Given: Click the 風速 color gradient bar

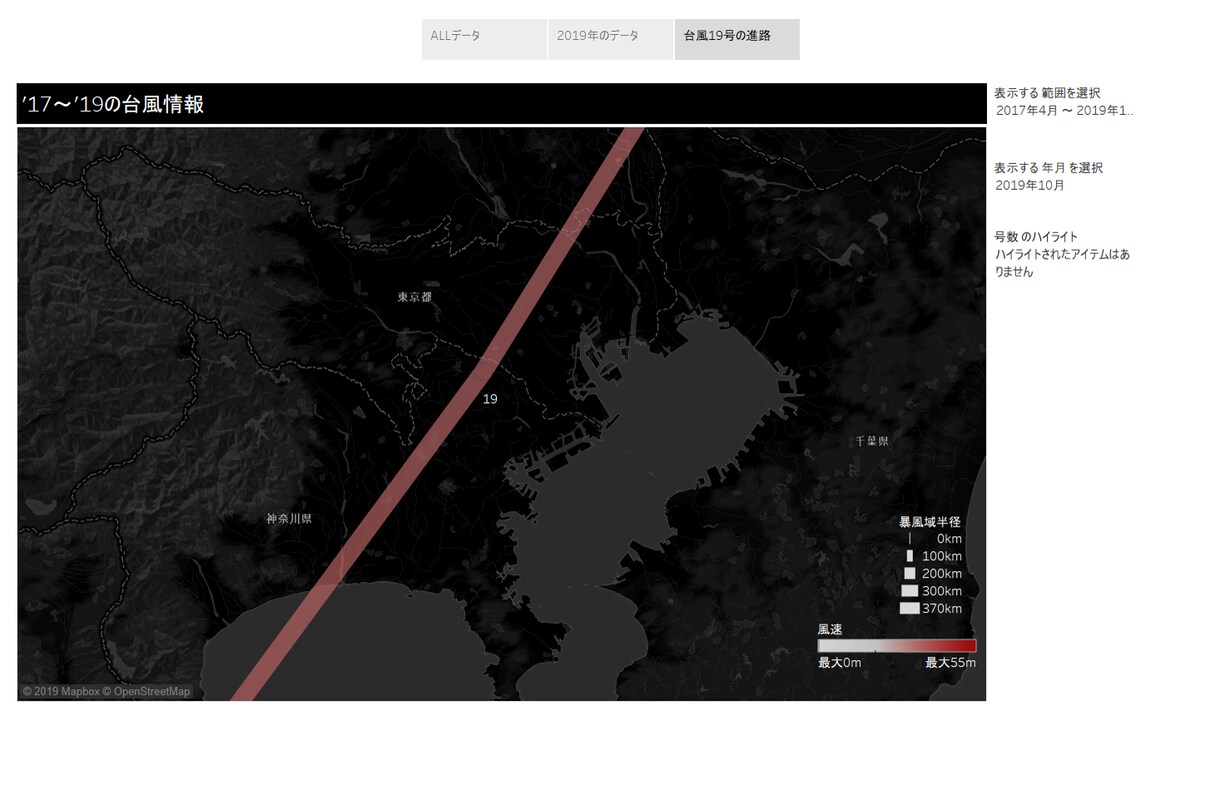Looking at the screenshot, I should (897, 646).
